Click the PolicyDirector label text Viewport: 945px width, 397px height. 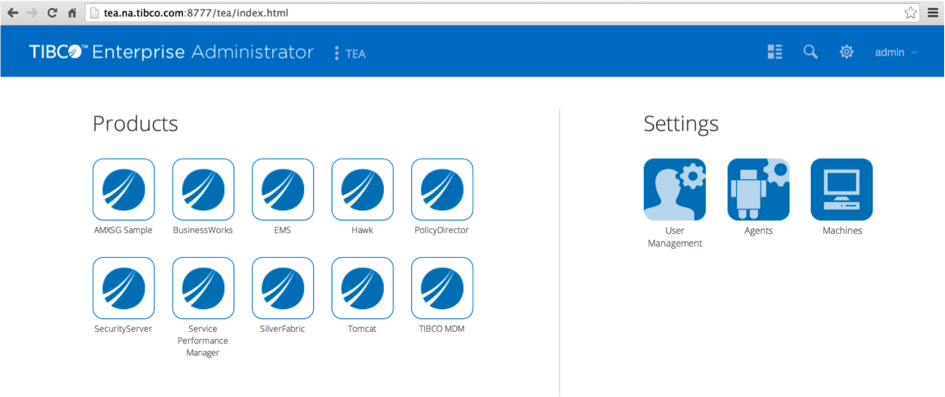point(442,230)
